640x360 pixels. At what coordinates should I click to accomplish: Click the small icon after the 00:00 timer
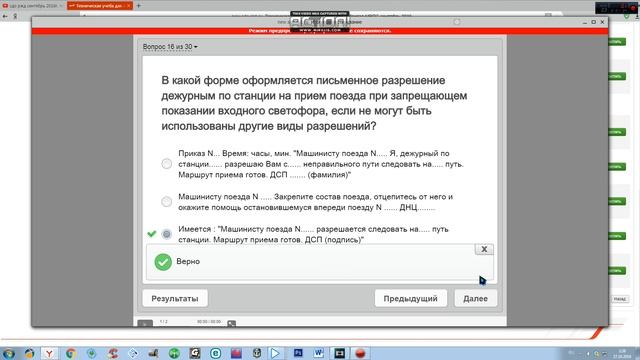click(231, 323)
